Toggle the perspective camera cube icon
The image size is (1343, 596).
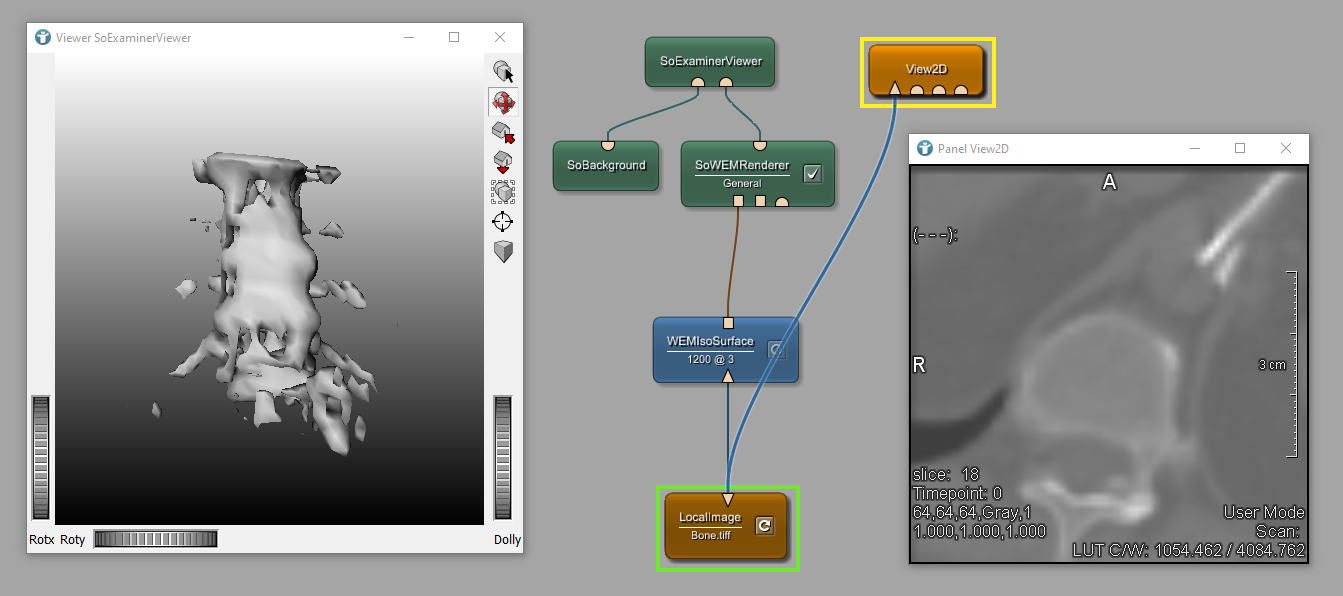pos(503,251)
